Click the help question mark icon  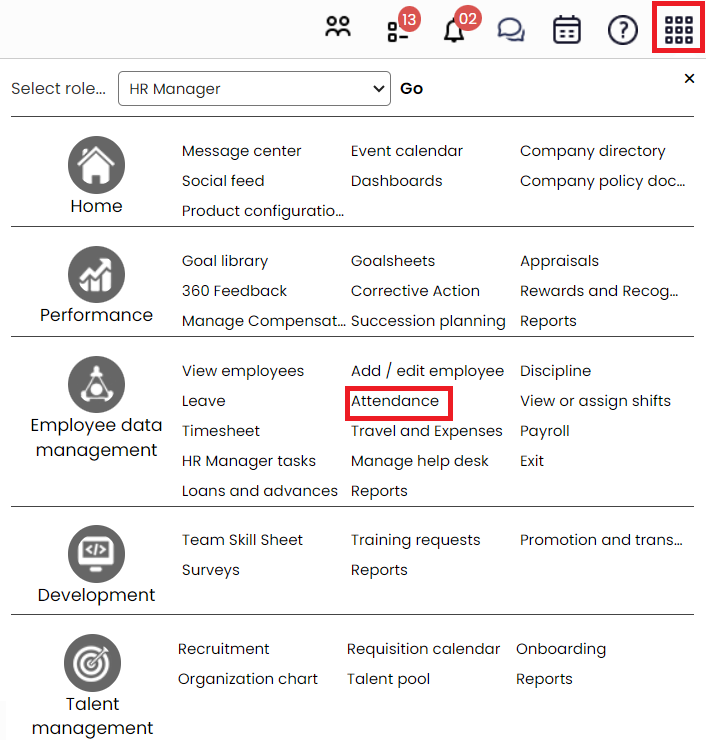coord(623,30)
